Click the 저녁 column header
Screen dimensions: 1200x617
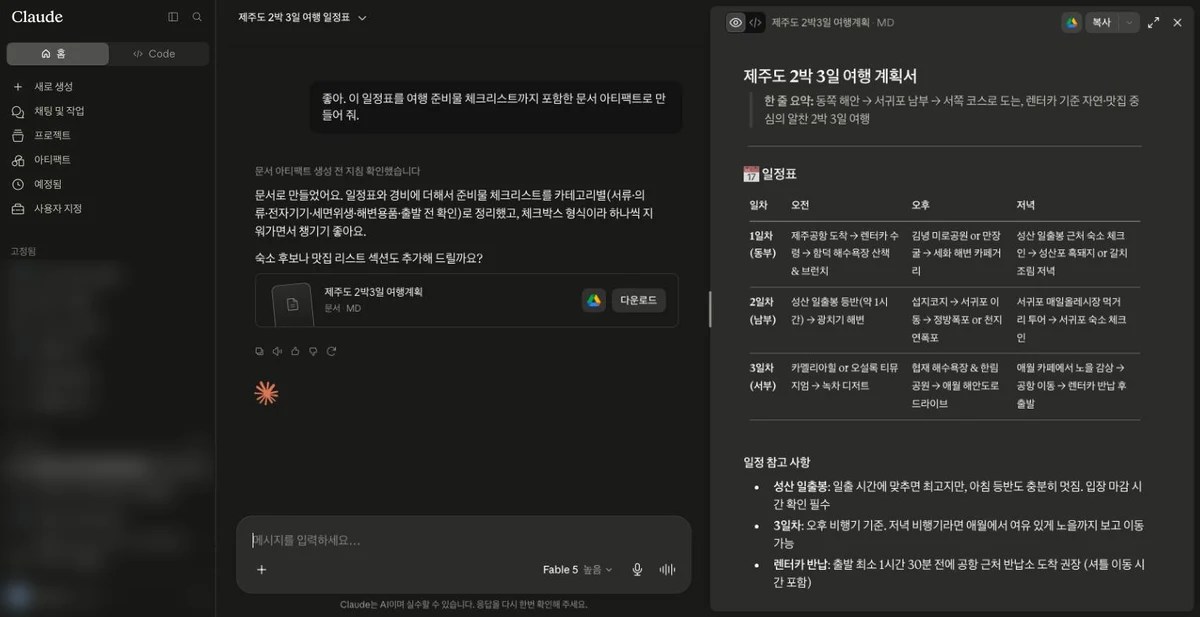coord(1025,205)
